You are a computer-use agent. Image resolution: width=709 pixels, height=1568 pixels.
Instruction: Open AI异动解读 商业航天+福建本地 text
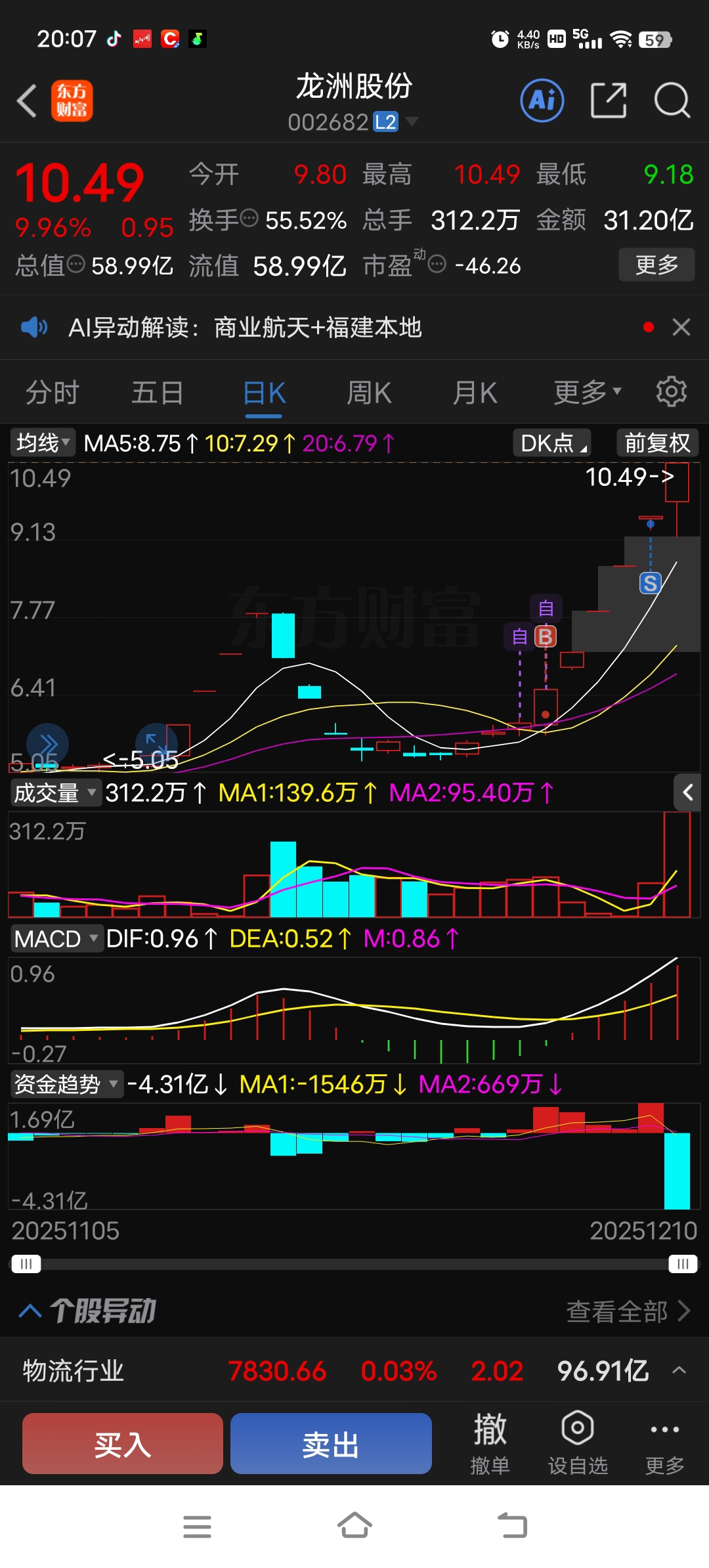tap(245, 327)
